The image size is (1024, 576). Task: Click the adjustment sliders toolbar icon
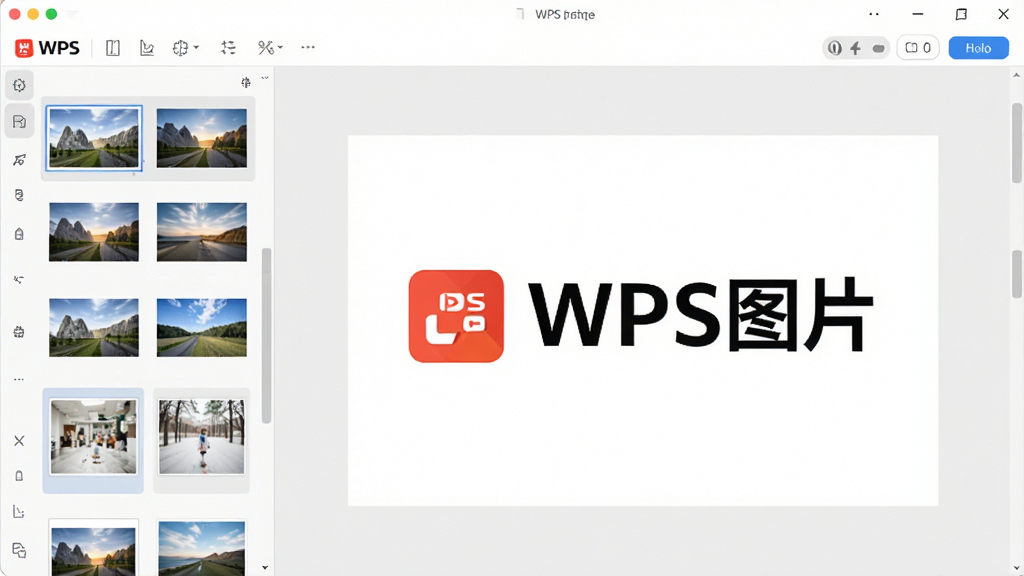pyautogui.click(x=228, y=47)
